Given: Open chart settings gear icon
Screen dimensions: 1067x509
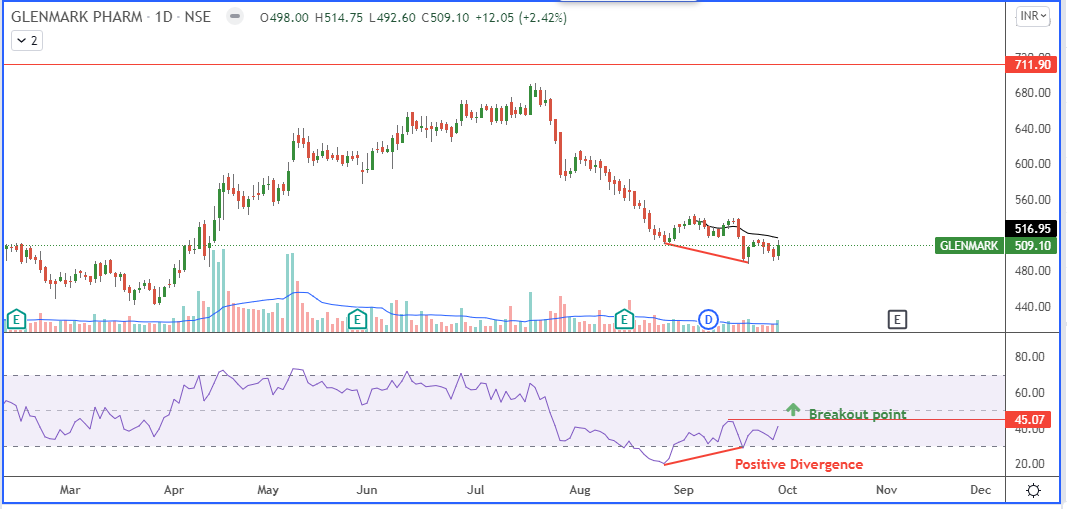Looking at the screenshot, I should [1034, 491].
